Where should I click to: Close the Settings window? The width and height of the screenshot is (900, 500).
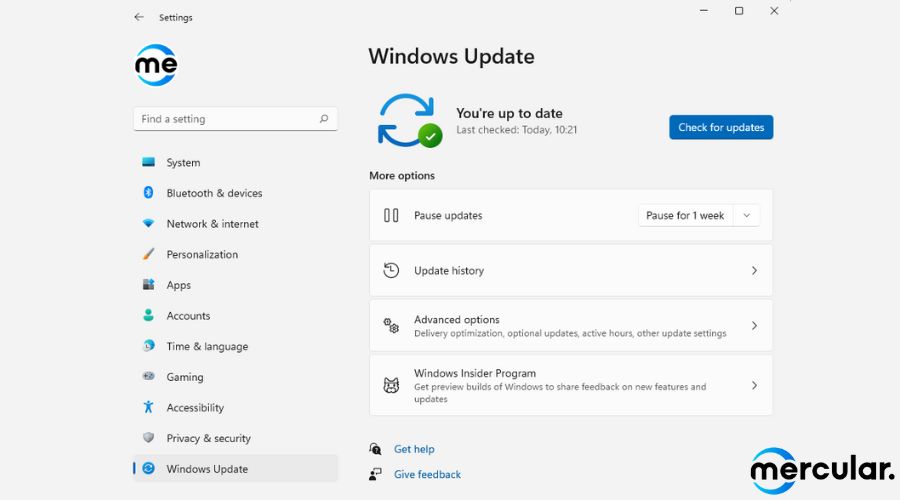coord(774,10)
